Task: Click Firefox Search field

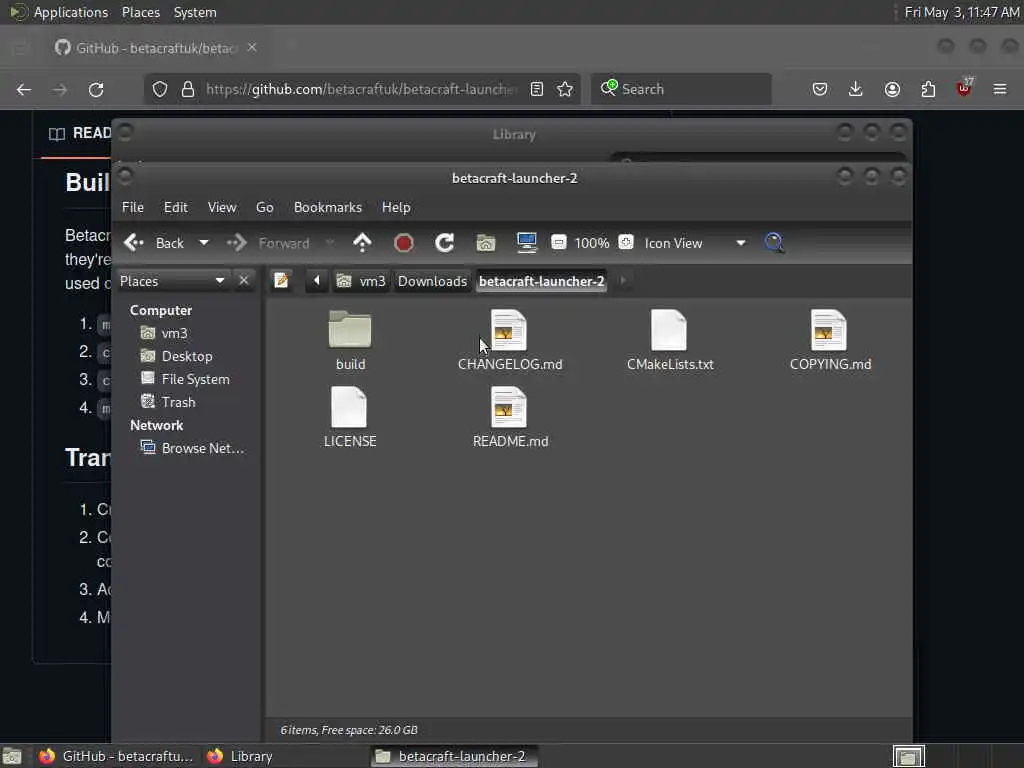Action: pos(681,89)
